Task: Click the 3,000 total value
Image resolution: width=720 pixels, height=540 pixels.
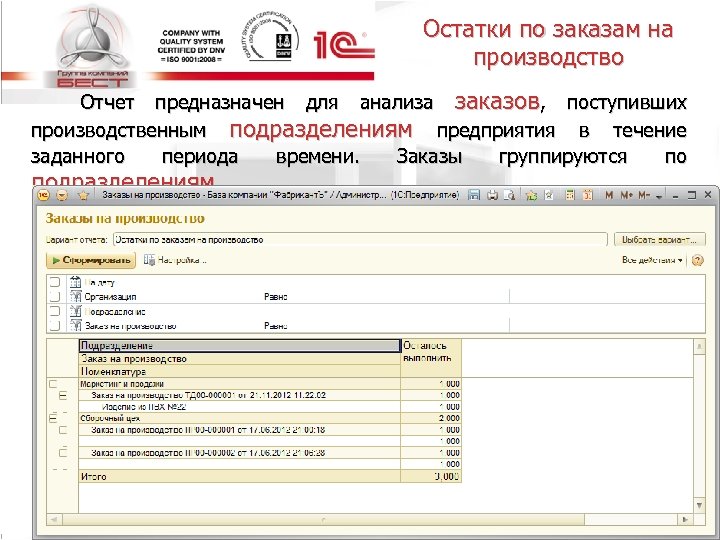Action: pos(431,477)
